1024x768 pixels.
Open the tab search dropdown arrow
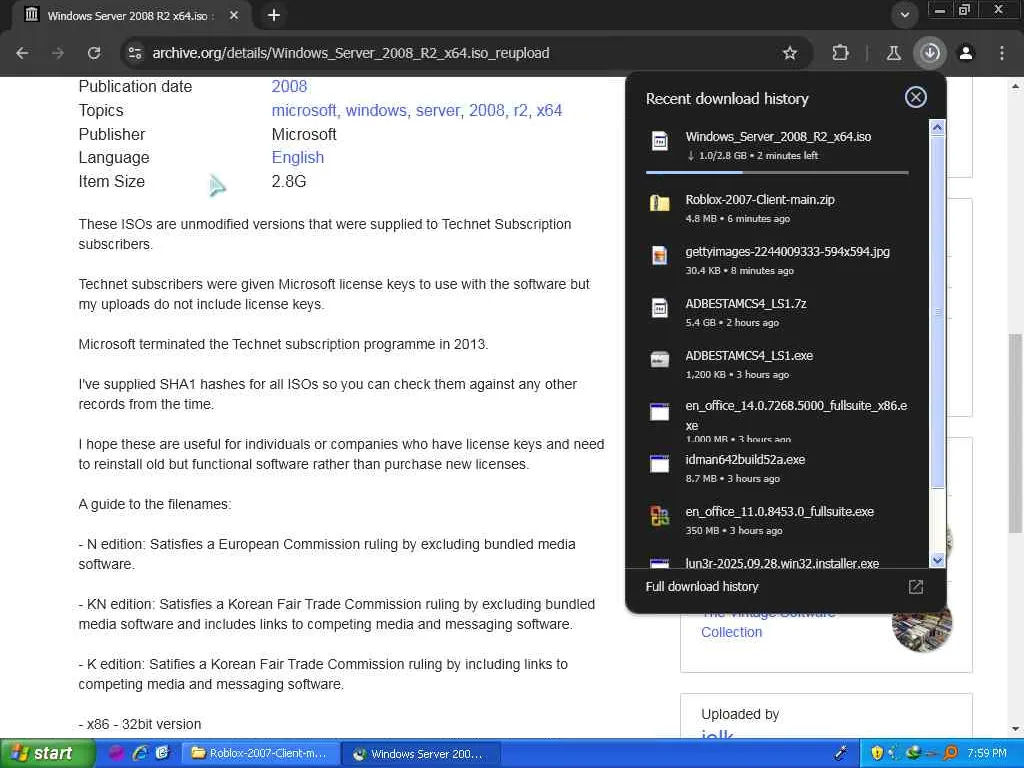click(904, 15)
